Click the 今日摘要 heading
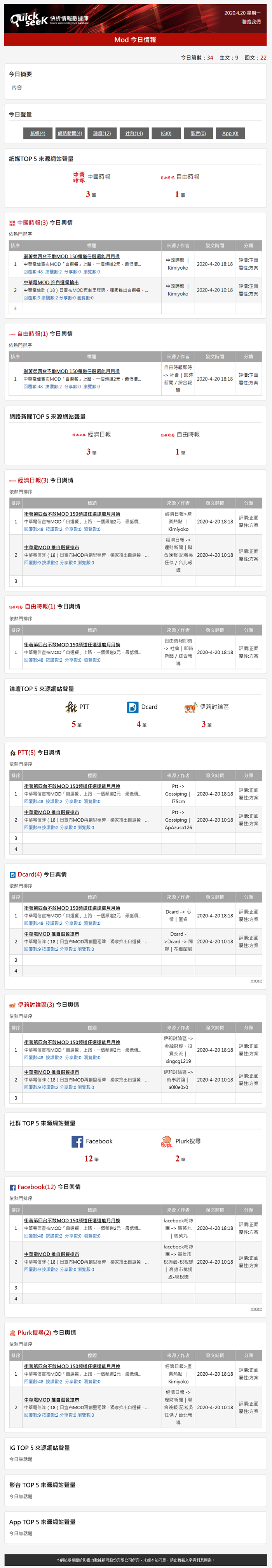Image resolution: width=272 pixels, height=1568 pixels. (21, 74)
